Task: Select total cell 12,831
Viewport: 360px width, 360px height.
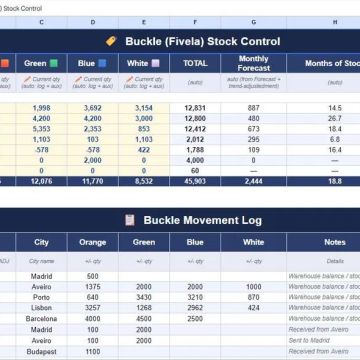Action: click(x=195, y=108)
